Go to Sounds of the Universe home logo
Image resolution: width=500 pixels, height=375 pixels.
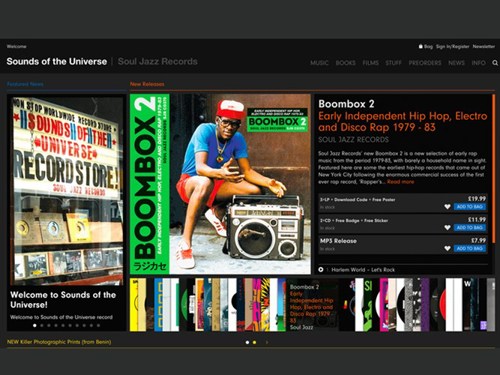click(57, 62)
